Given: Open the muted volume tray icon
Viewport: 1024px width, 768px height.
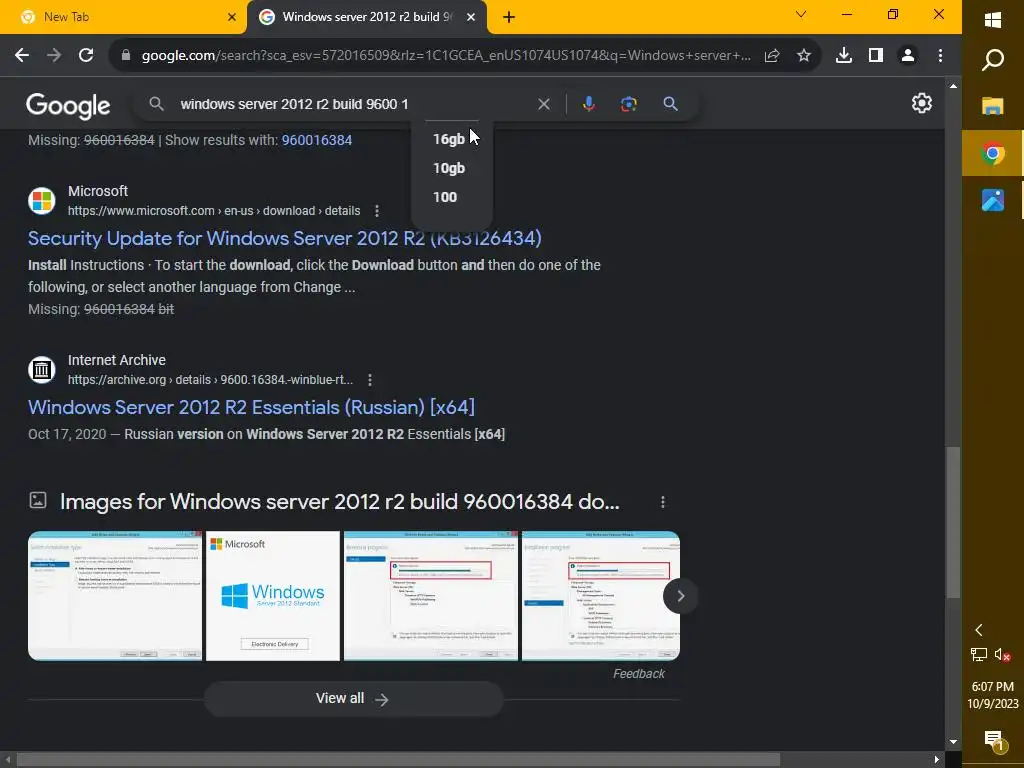Looking at the screenshot, I should pyautogui.click(x=1003, y=654).
